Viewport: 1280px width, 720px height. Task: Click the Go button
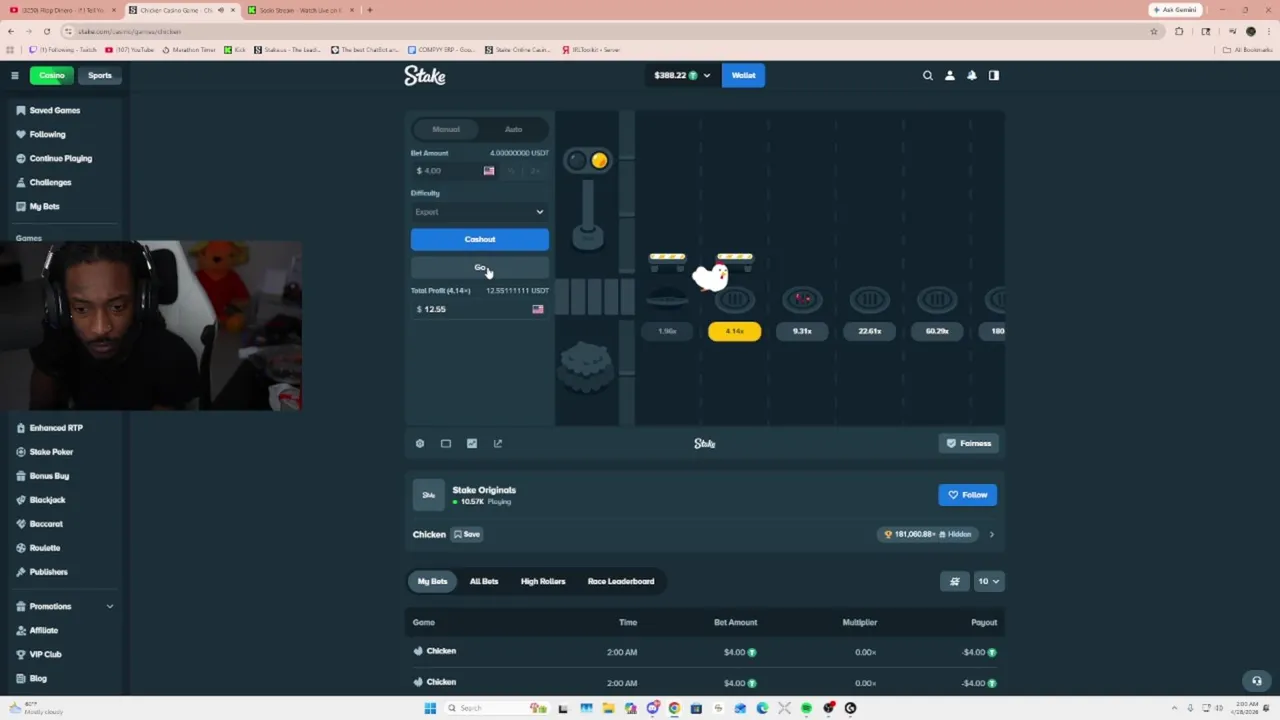tap(479, 267)
